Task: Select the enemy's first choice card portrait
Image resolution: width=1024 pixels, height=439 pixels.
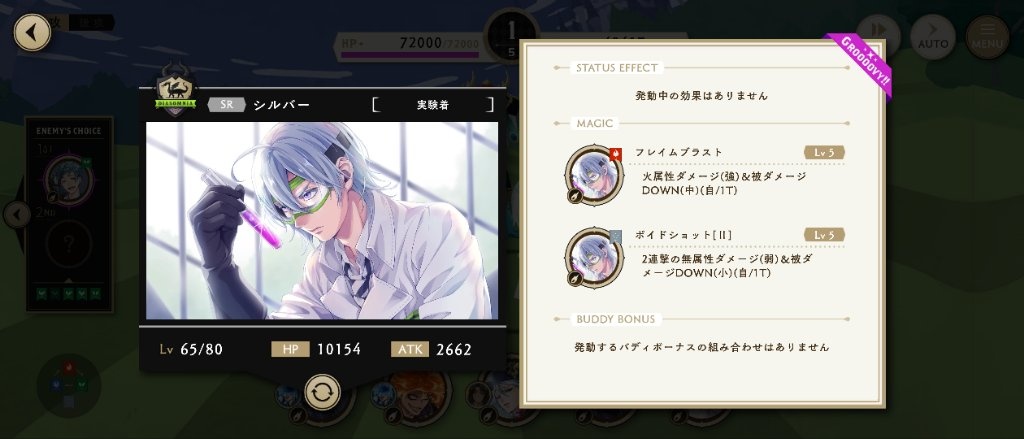Action: [69, 180]
